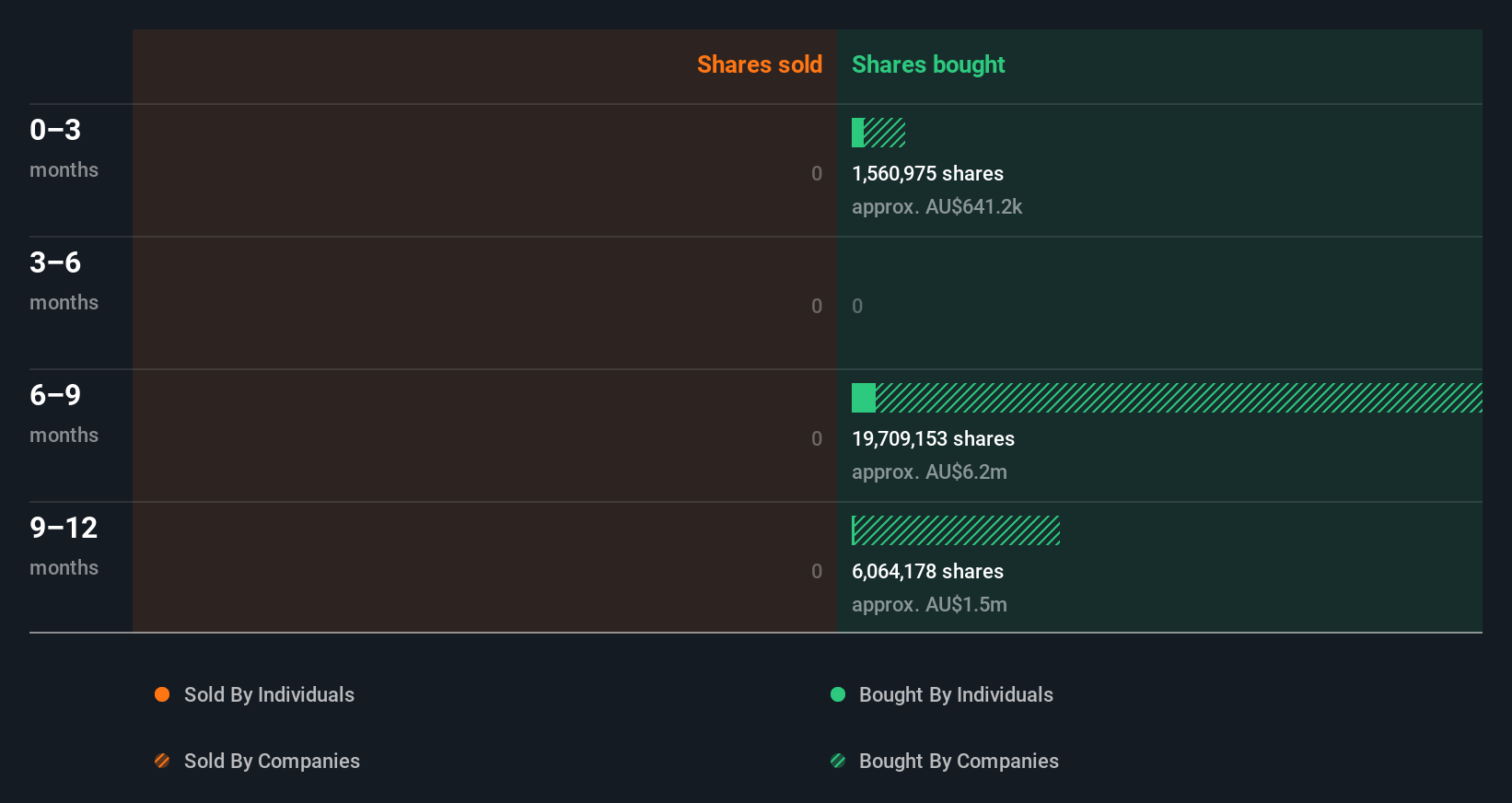Viewport: 1512px width, 803px height.
Task: Click the shares sold zero in 0–3 months
Action: (817, 173)
